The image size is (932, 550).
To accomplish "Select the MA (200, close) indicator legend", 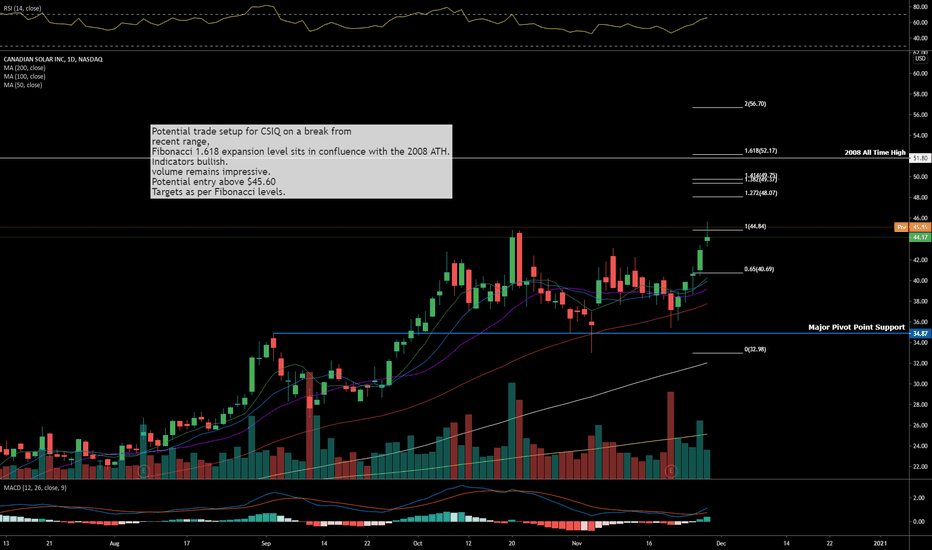I will pos(24,68).
